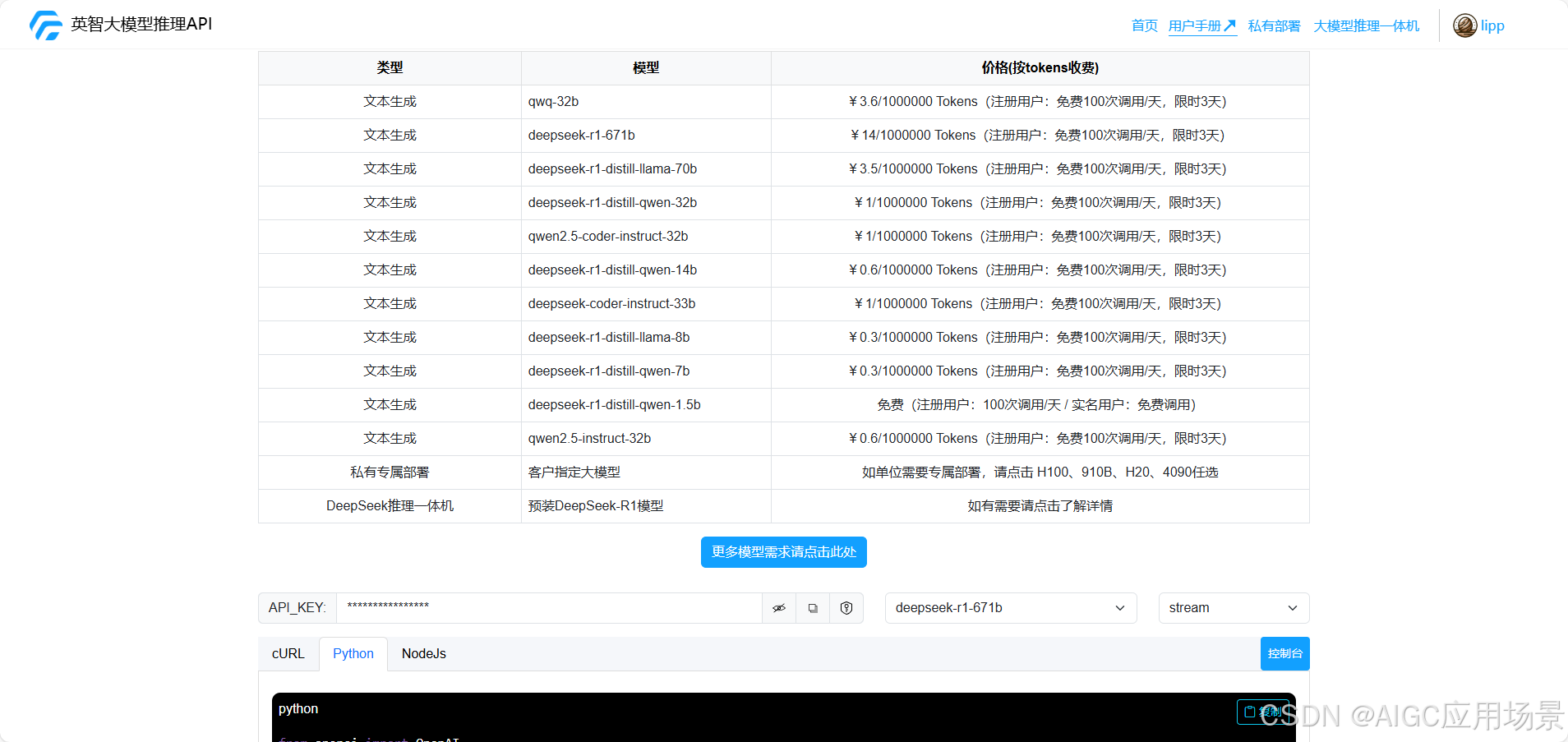Click deepseek-r1-distill-qwen-14b cell
This screenshot has height=742, width=1568.
pos(646,270)
